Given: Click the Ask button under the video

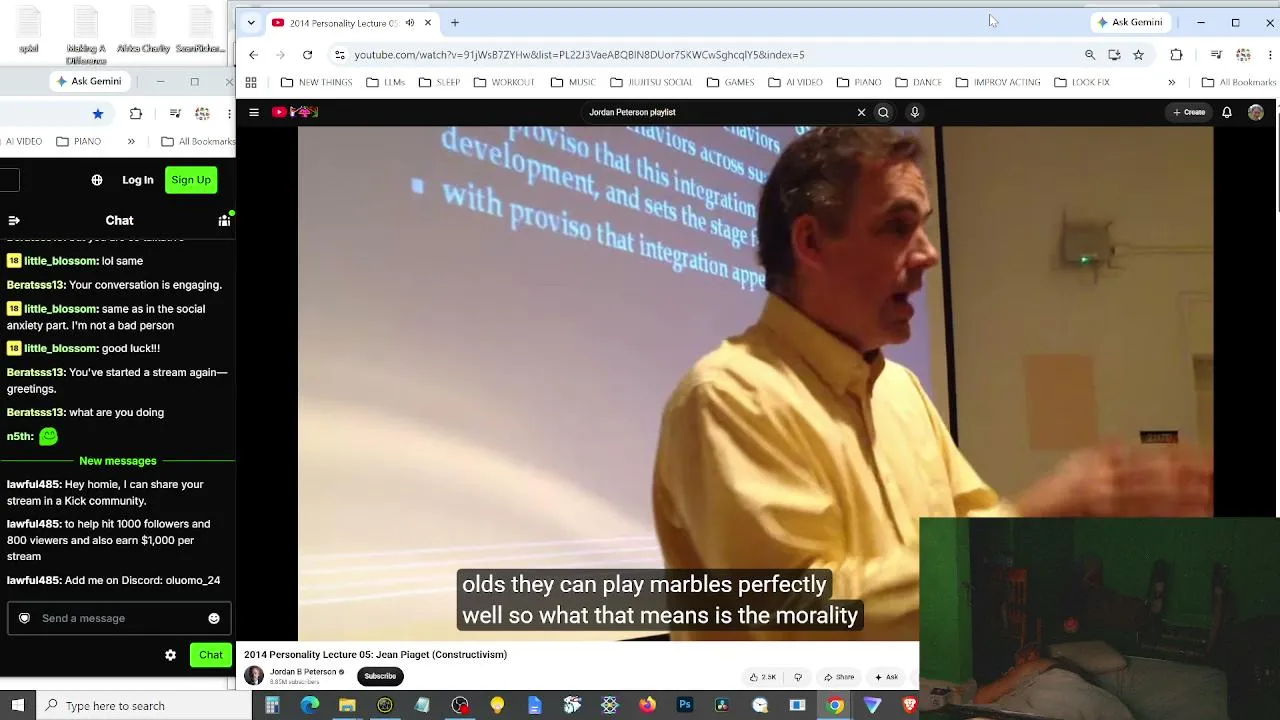Looking at the screenshot, I should click(887, 677).
